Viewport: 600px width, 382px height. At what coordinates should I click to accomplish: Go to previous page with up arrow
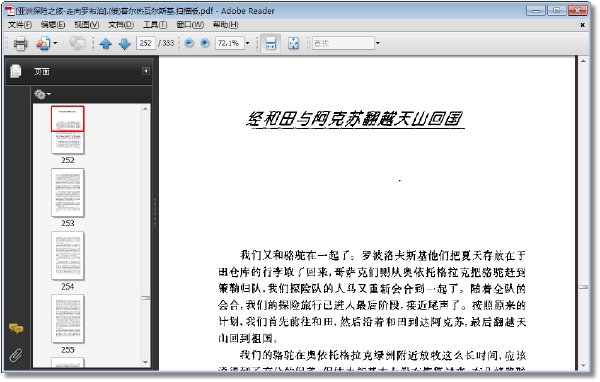[106, 44]
